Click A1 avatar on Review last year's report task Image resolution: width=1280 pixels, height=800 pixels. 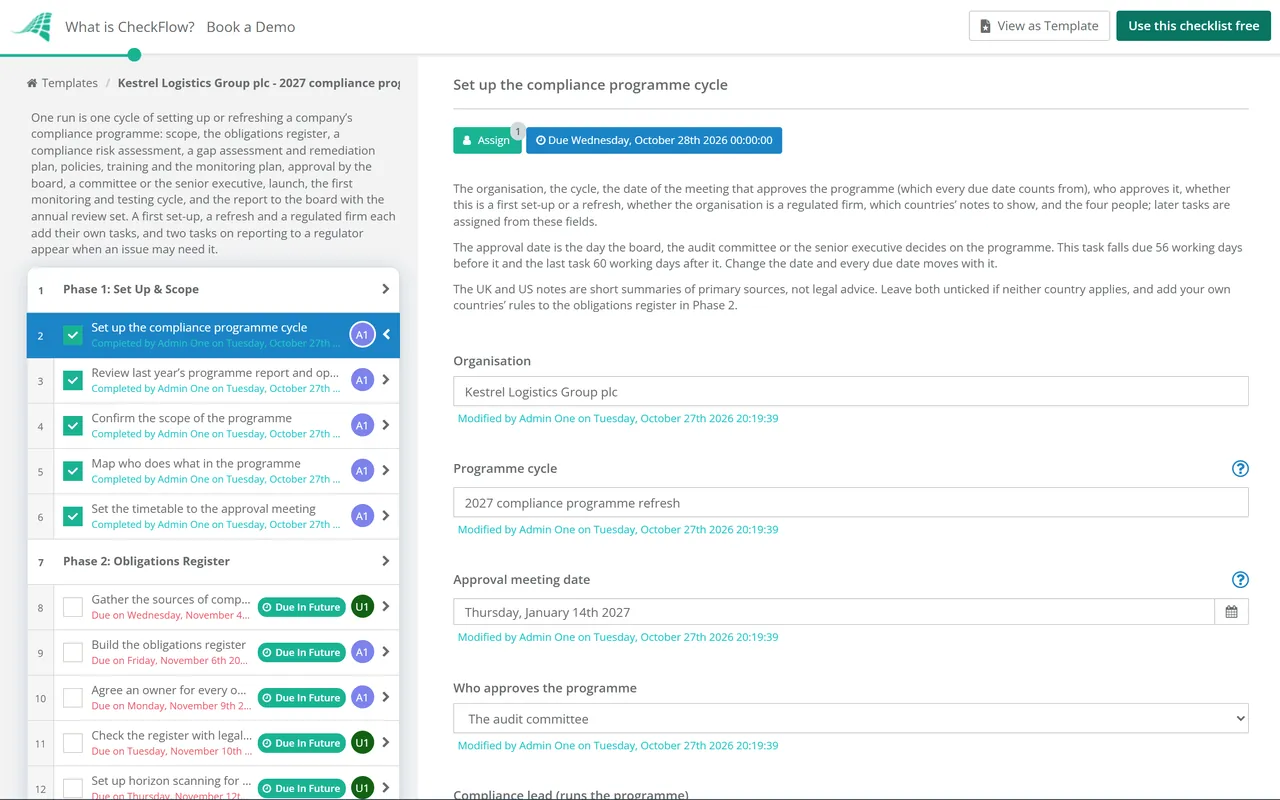tap(362, 380)
